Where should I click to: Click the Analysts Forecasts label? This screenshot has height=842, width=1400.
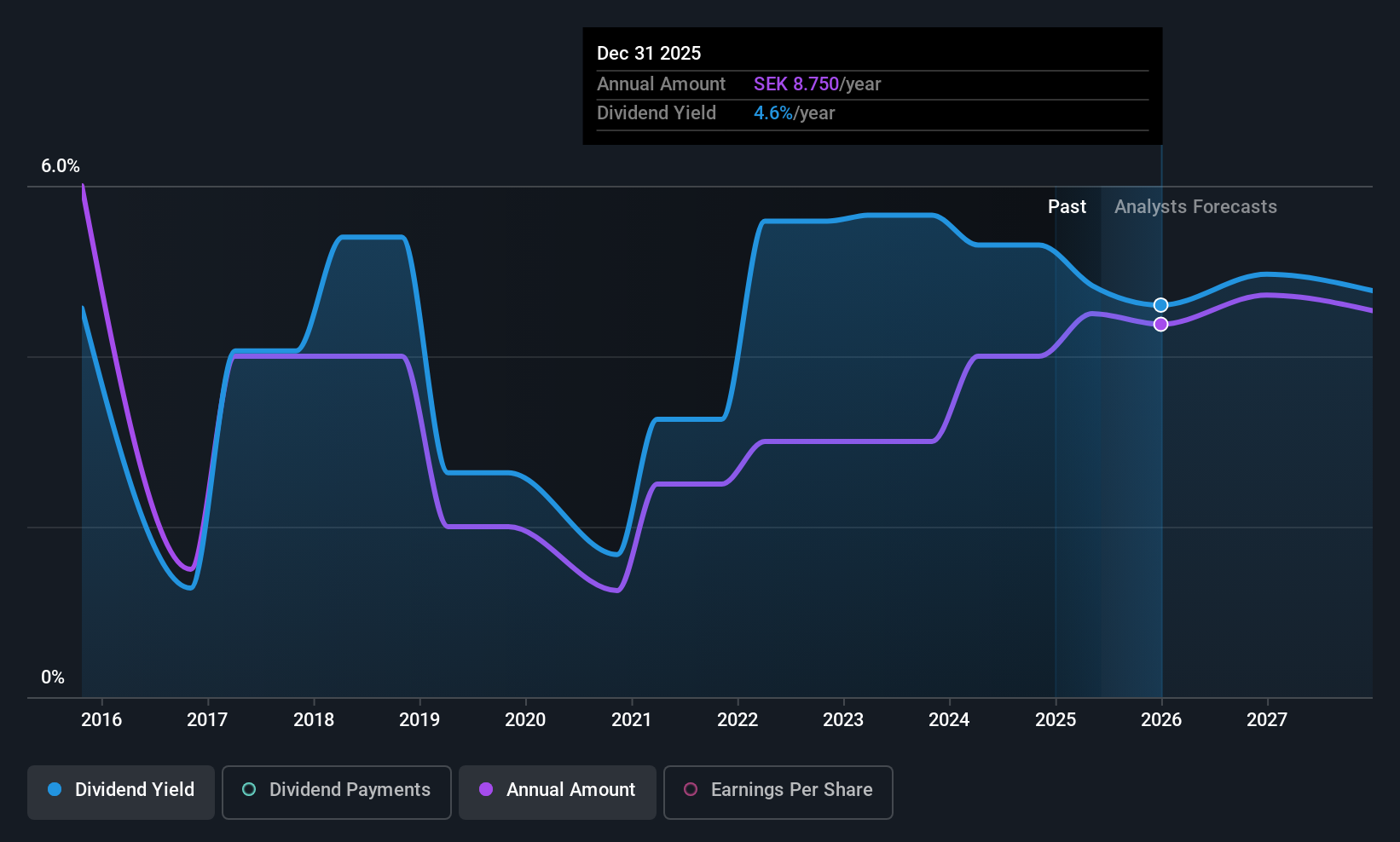coord(1195,207)
